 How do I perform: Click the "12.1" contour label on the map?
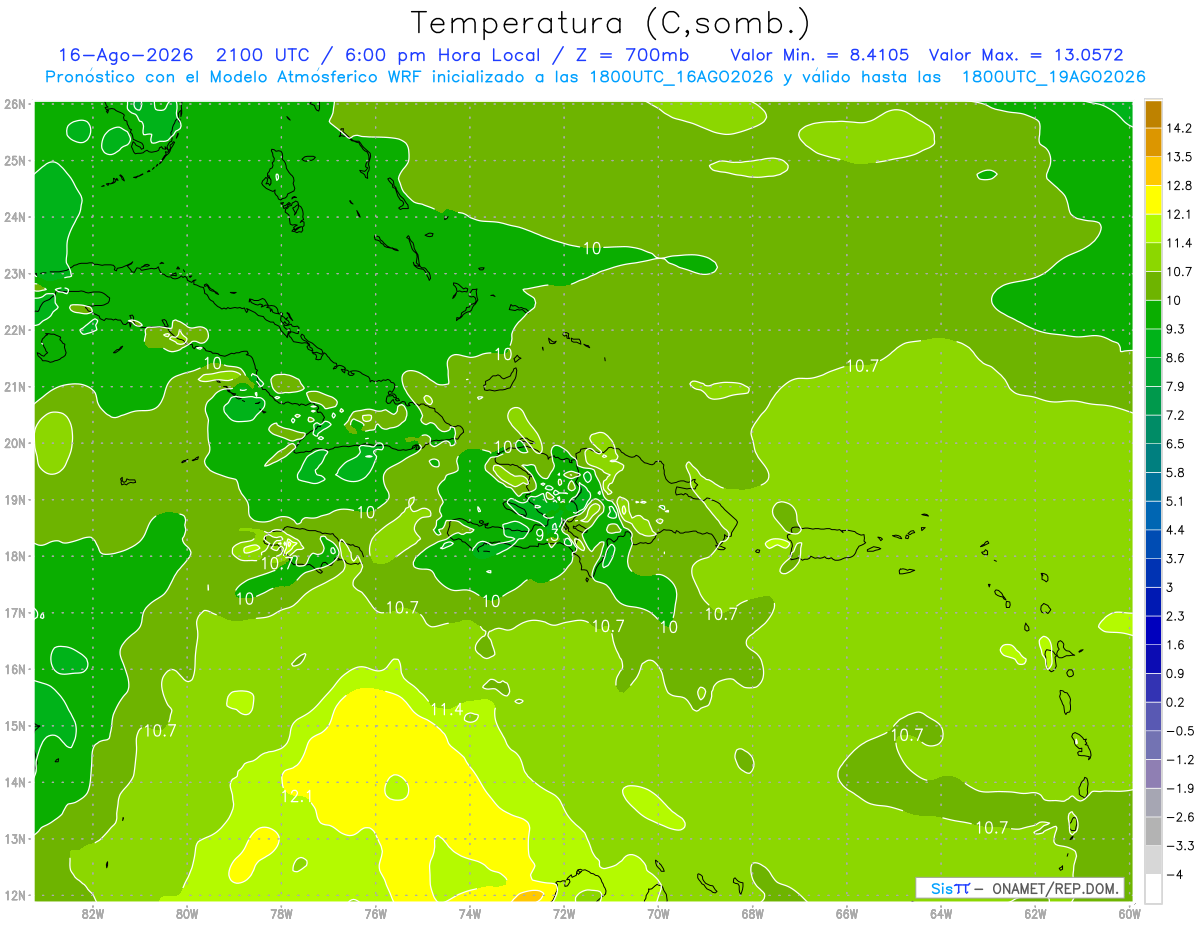(x=297, y=796)
